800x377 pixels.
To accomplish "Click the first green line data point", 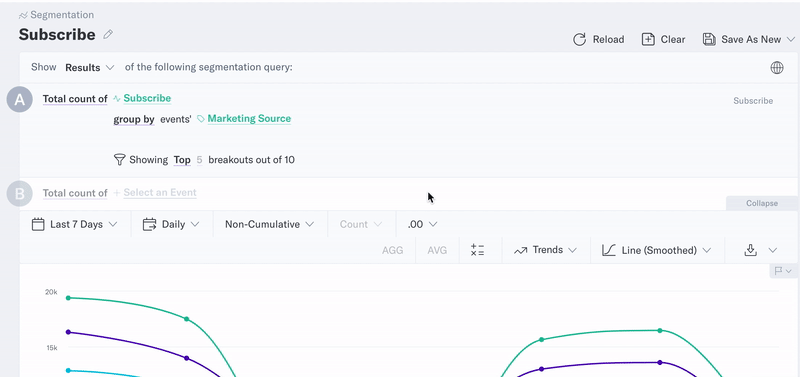I will (68, 298).
